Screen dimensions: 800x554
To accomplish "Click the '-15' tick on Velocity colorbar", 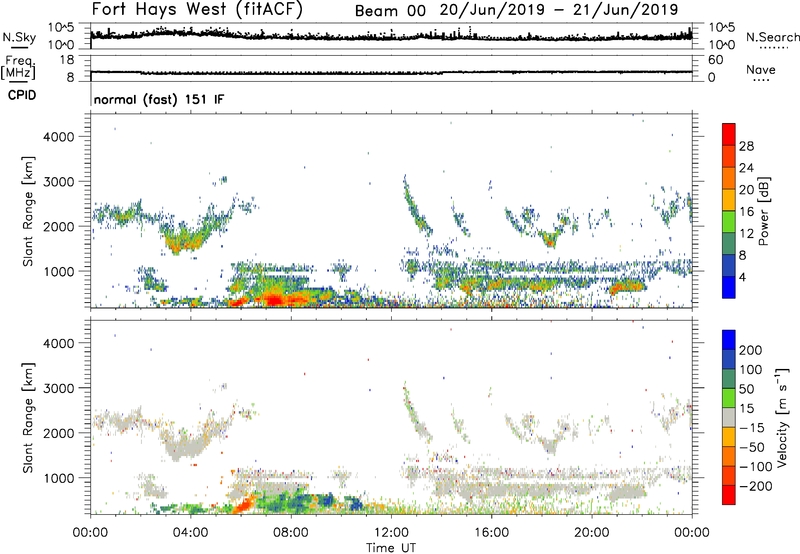I will [x=752, y=428].
